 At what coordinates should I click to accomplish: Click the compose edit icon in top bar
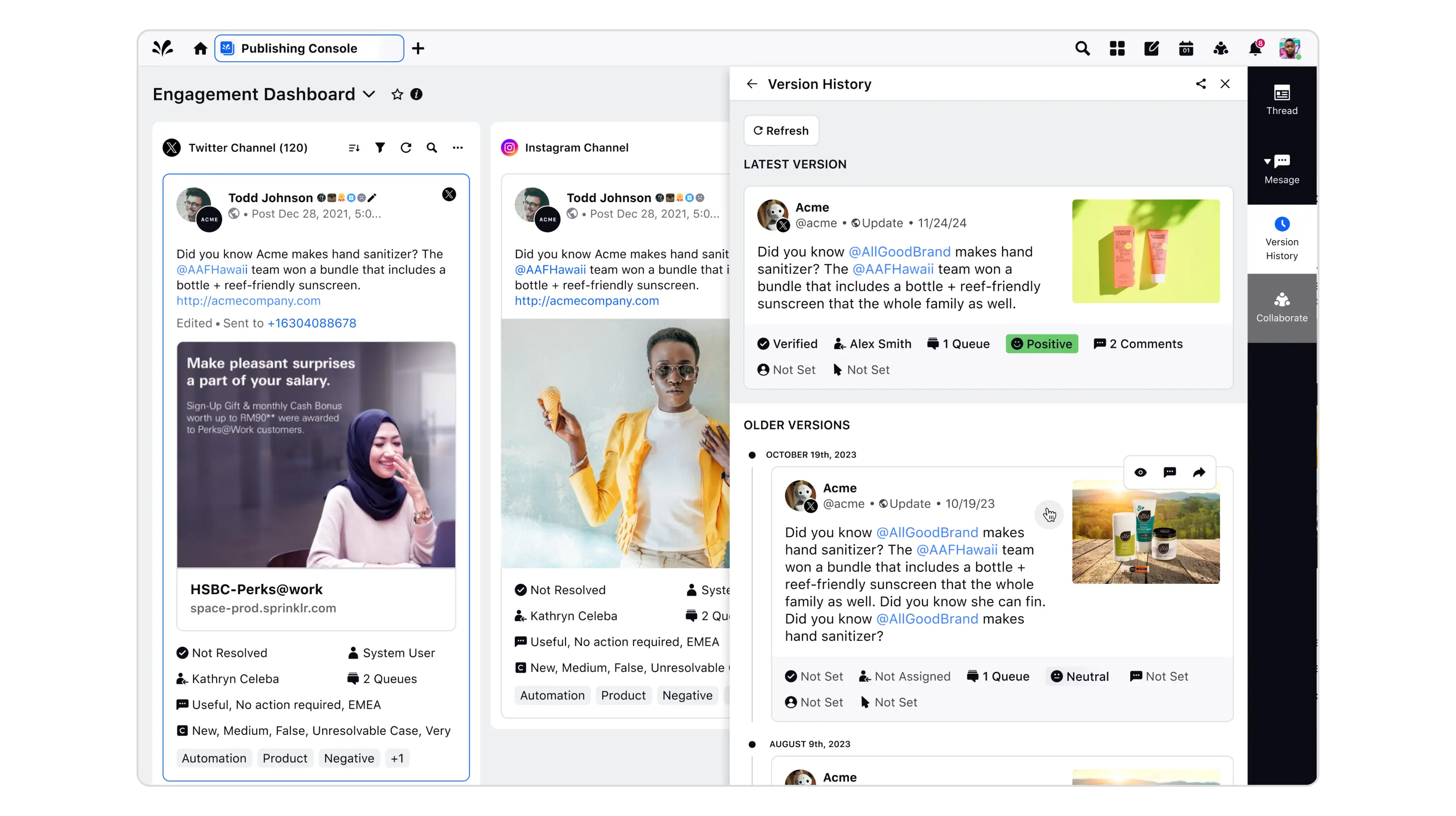click(x=1151, y=49)
